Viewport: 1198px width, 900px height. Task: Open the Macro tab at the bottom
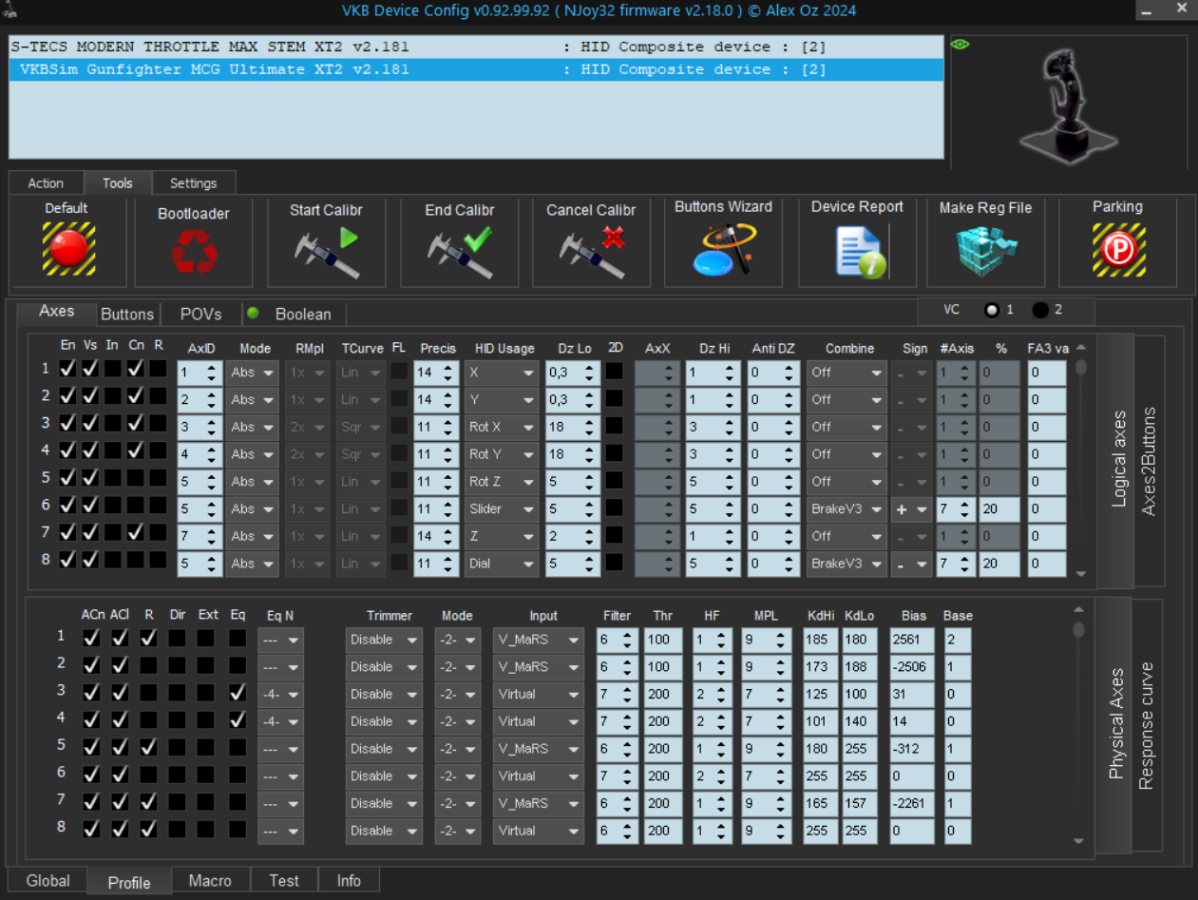pos(210,881)
